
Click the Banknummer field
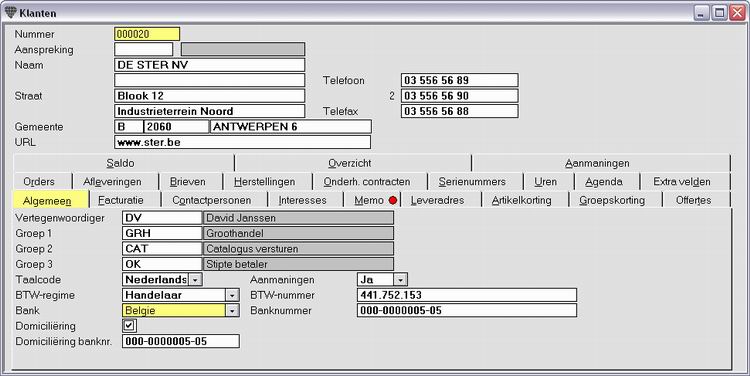(467, 310)
